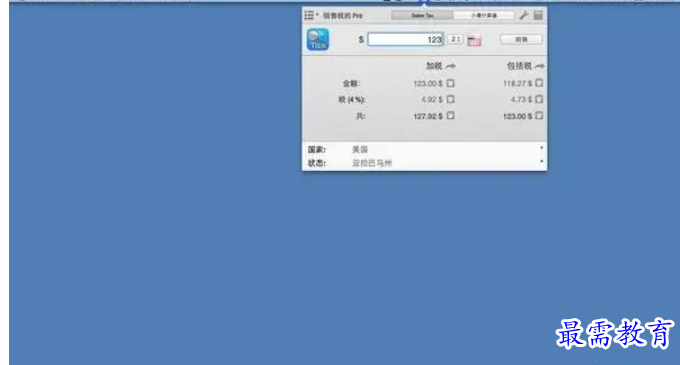The height and width of the screenshot is (365, 680).
Task: Click the amount input field showing 123
Action: coord(405,39)
